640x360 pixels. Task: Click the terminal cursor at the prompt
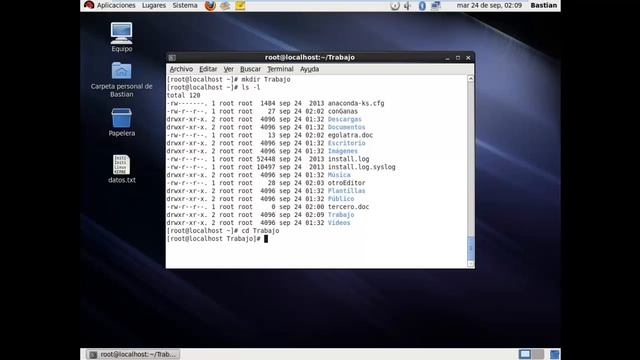click(266, 239)
